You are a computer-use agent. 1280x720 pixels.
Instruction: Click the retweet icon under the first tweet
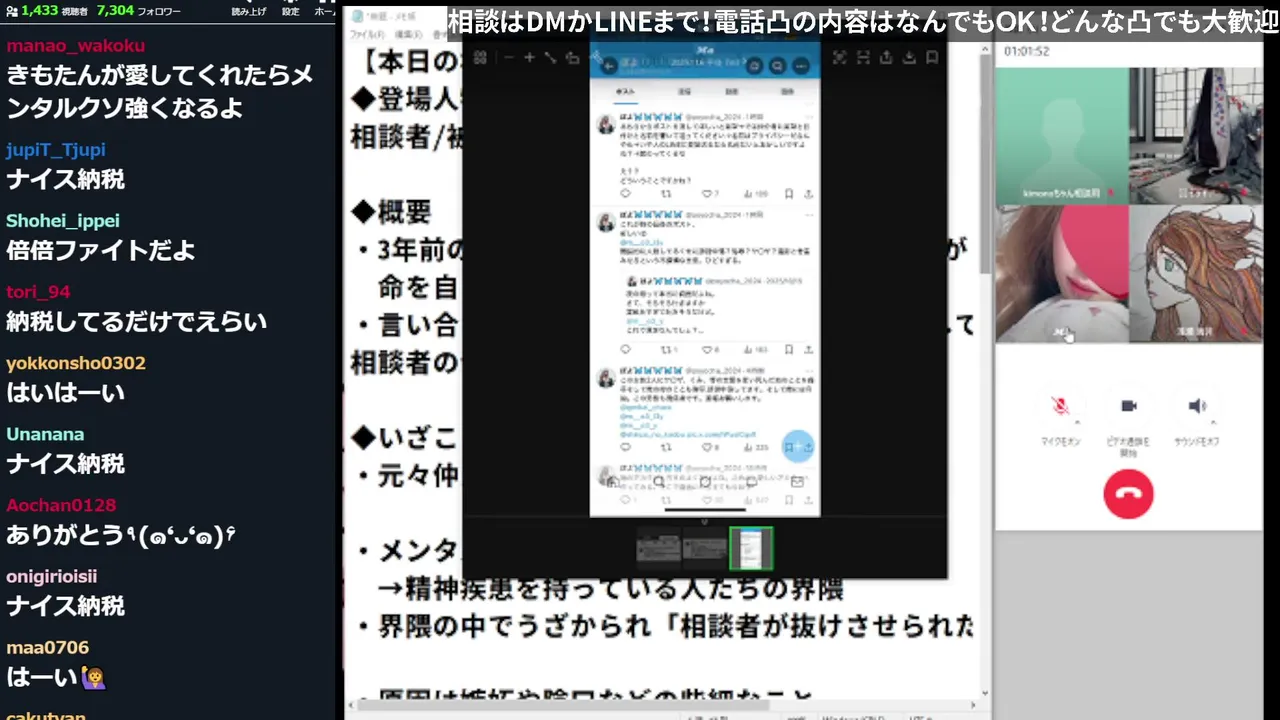tap(667, 193)
